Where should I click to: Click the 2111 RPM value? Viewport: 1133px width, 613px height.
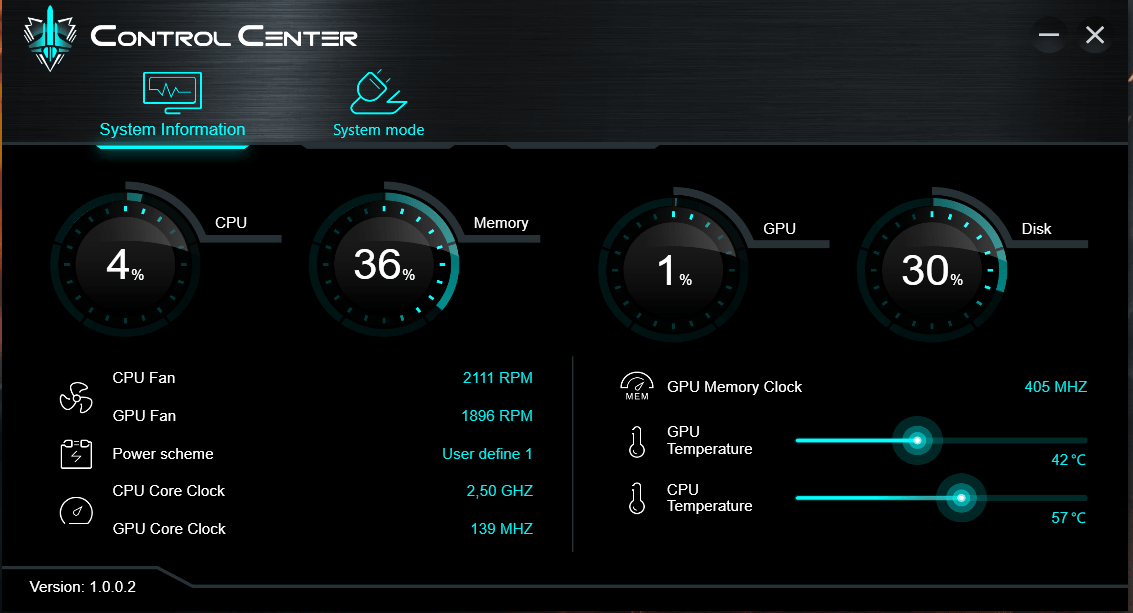[x=497, y=378]
